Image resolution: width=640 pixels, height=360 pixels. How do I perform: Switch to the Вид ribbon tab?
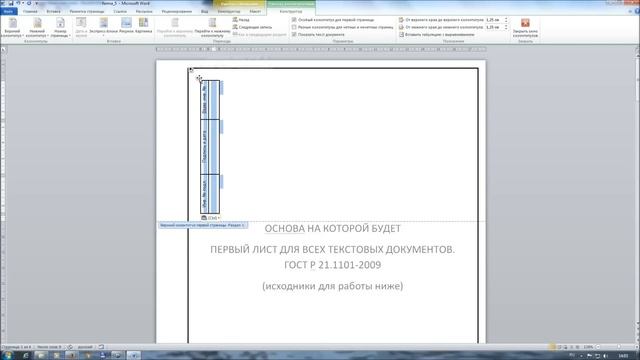pyautogui.click(x=204, y=11)
